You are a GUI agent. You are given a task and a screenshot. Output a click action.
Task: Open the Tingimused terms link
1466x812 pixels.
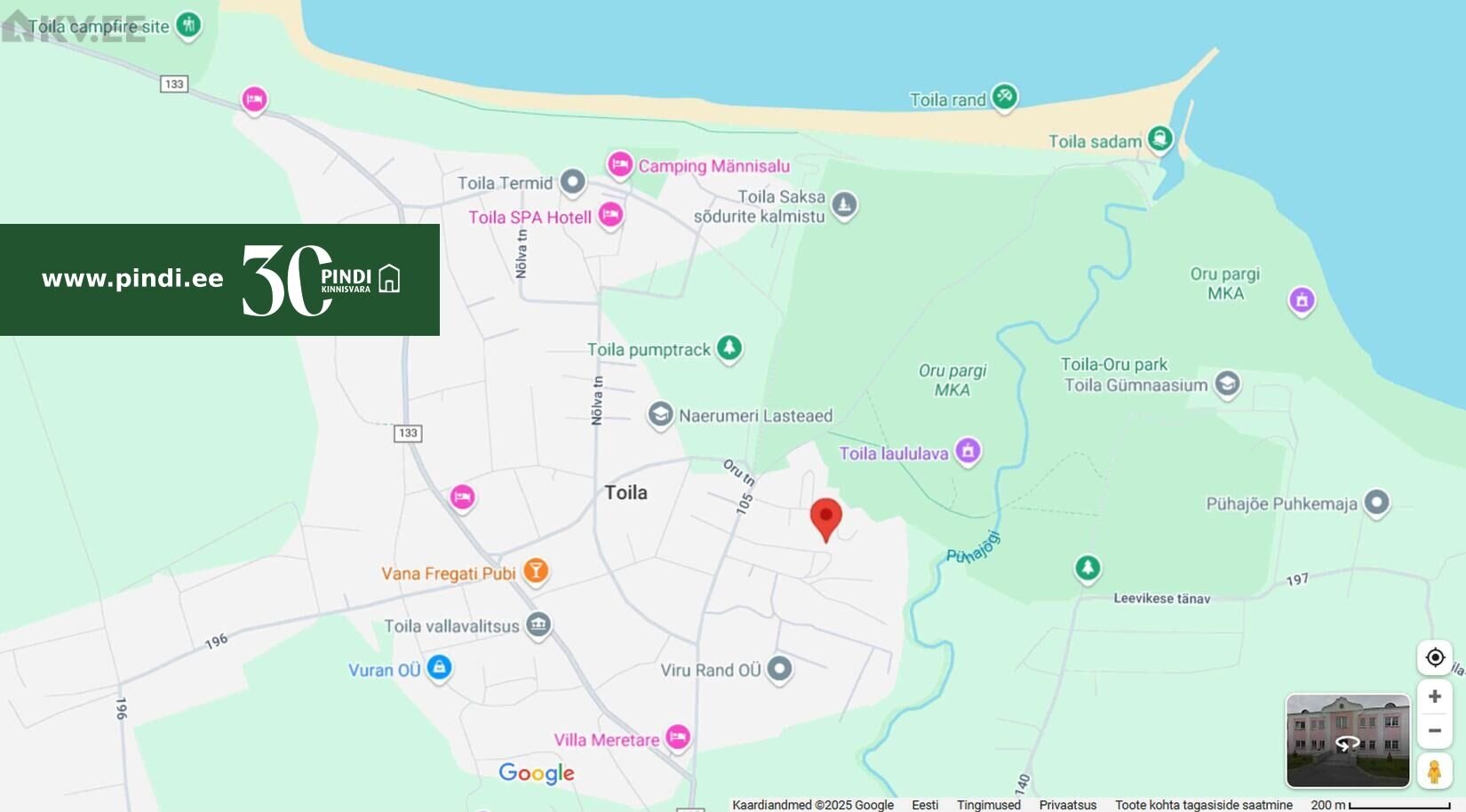(x=989, y=805)
